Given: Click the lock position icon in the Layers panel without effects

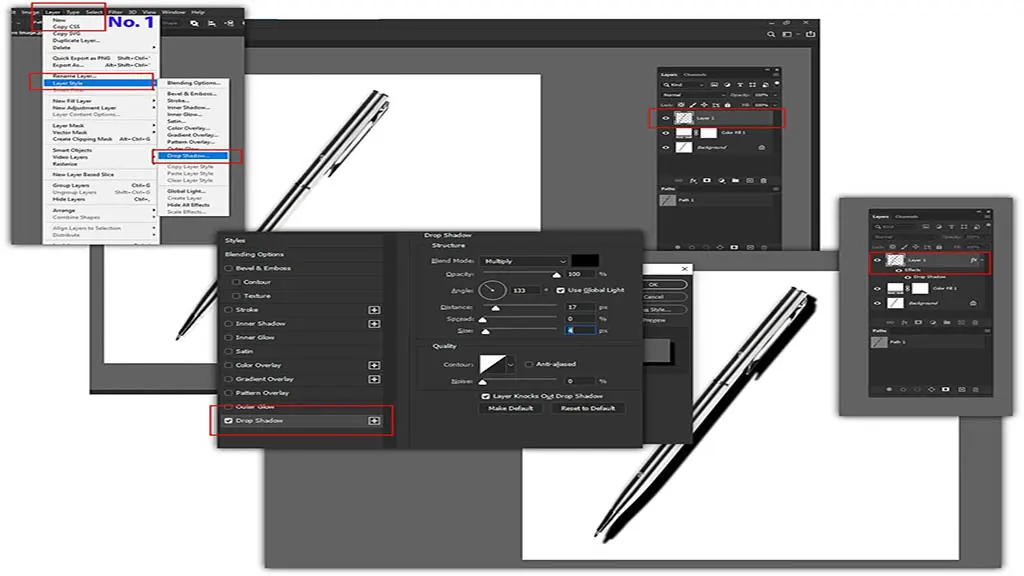Looking at the screenshot, I should coord(704,104).
